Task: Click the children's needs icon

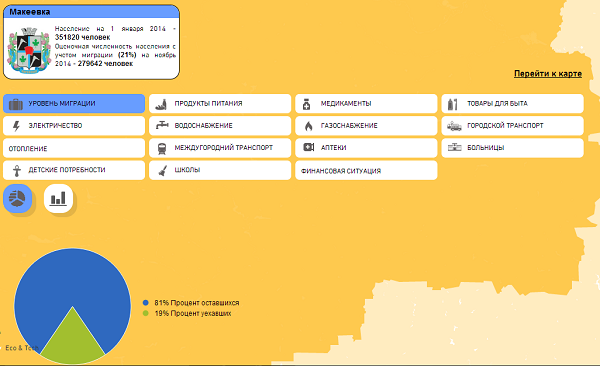Action: [x=16, y=170]
